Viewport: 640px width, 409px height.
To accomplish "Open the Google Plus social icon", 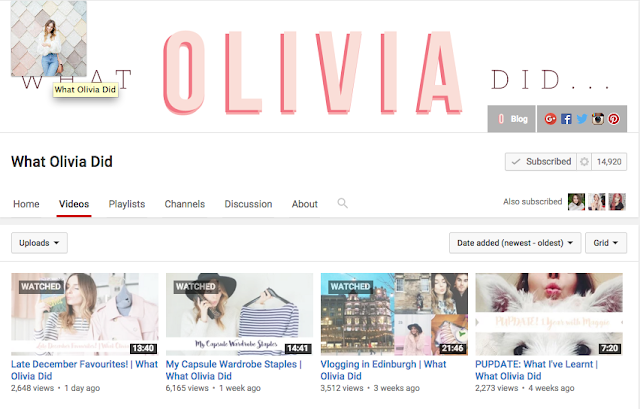I will (x=550, y=119).
